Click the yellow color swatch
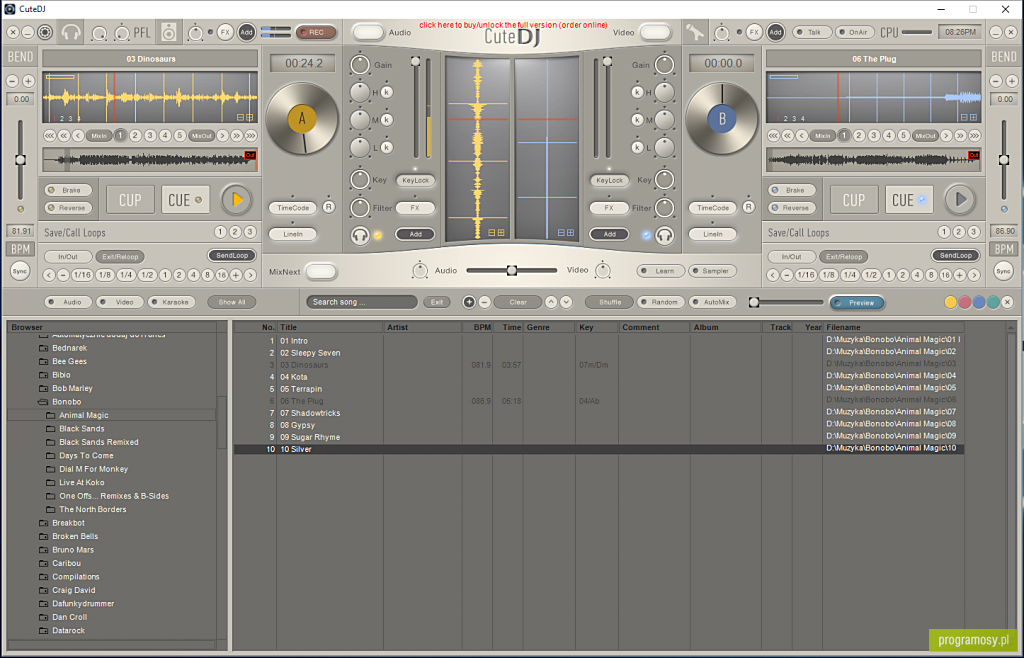Image resolution: width=1024 pixels, height=658 pixels. (x=950, y=302)
